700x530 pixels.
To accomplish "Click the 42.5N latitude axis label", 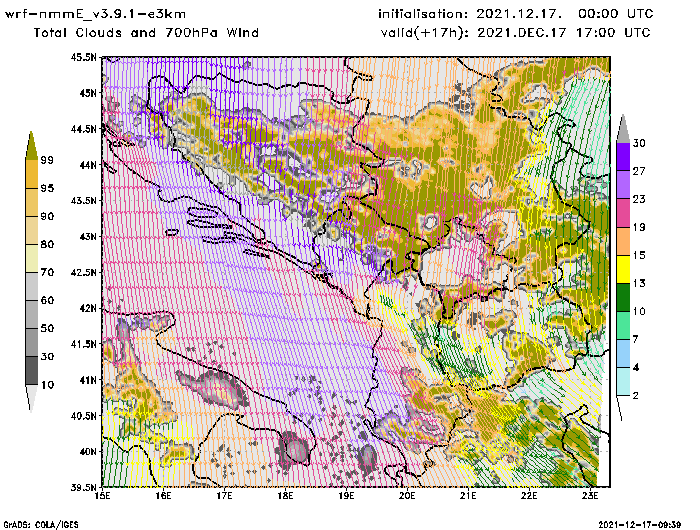I will 83,272.
